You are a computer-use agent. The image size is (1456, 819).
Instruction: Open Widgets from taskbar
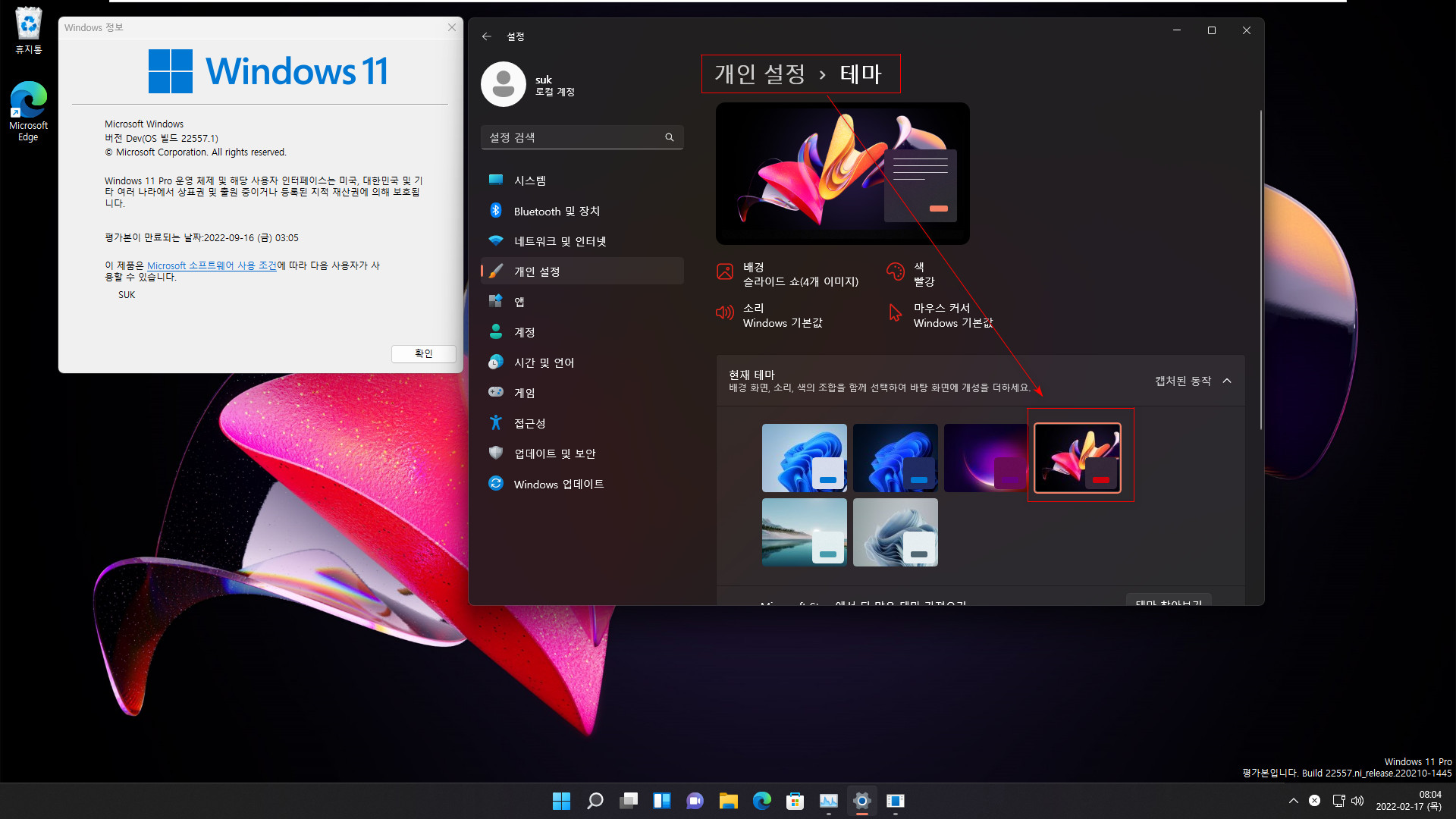tap(662, 801)
